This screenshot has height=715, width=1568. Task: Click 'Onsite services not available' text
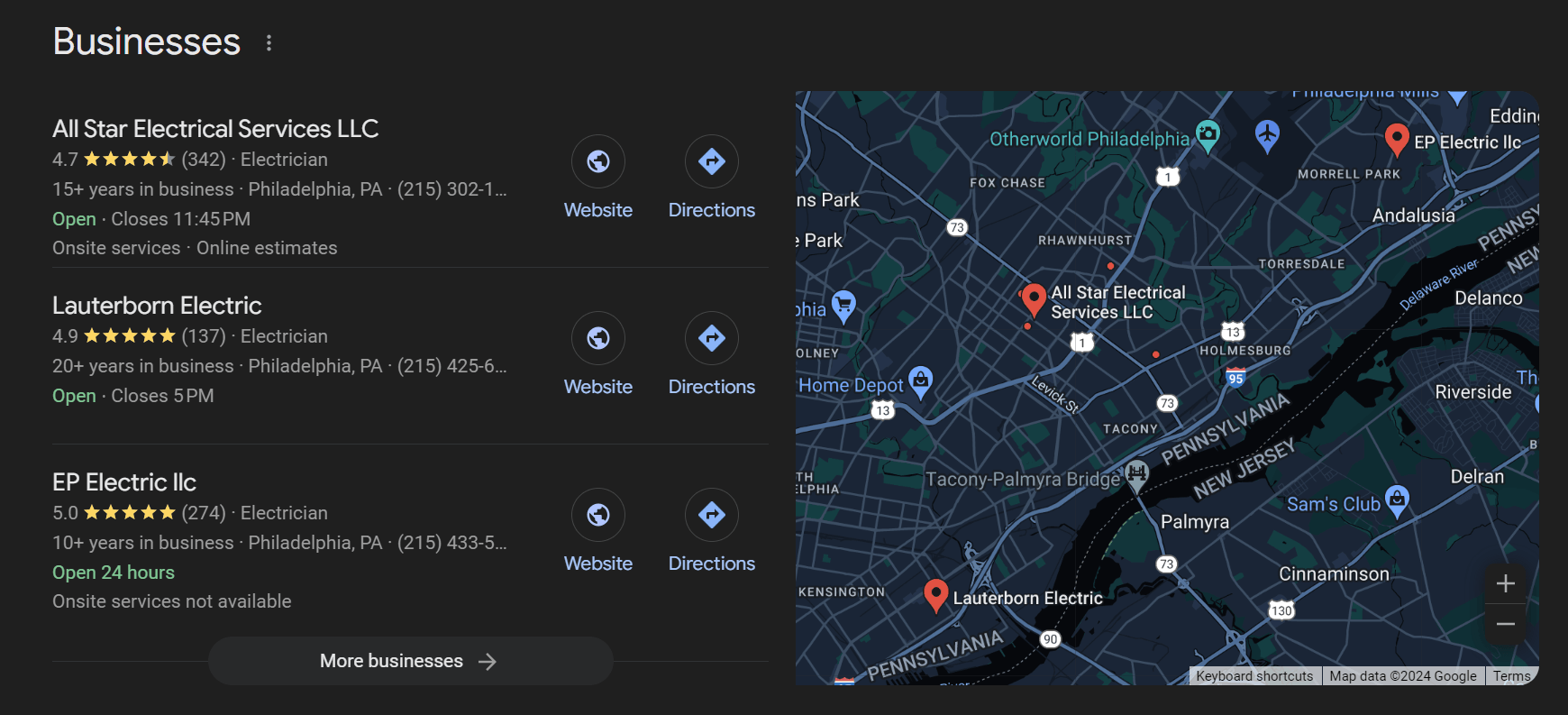pos(171,601)
